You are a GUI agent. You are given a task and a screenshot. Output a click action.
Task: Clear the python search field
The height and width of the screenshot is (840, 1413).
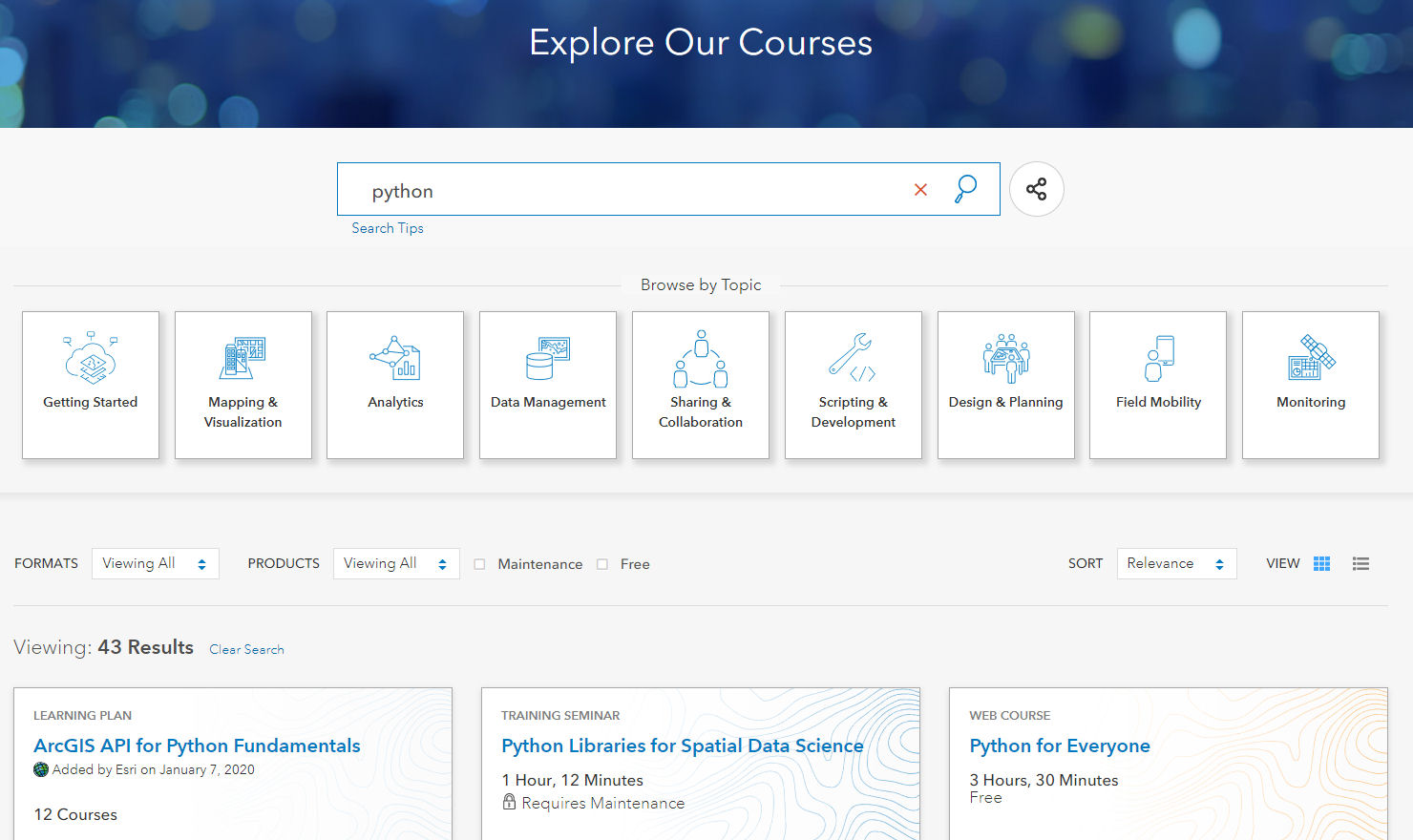[919, 189]
